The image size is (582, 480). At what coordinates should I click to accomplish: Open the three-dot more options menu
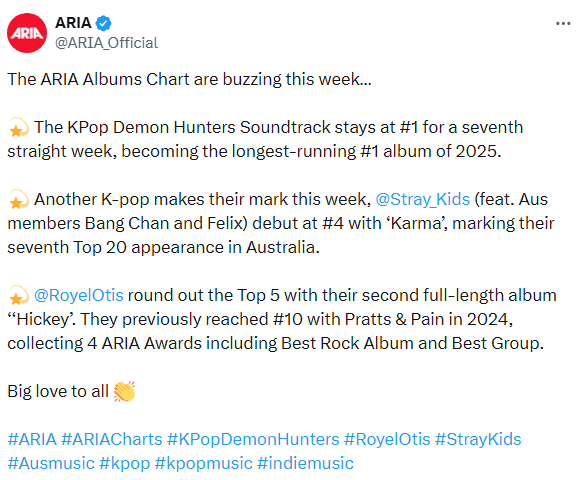click(x=563, y=23)
